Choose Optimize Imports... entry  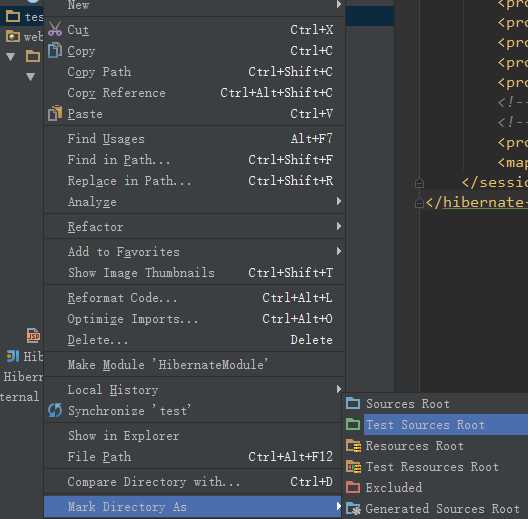click(x=194, y=318)
